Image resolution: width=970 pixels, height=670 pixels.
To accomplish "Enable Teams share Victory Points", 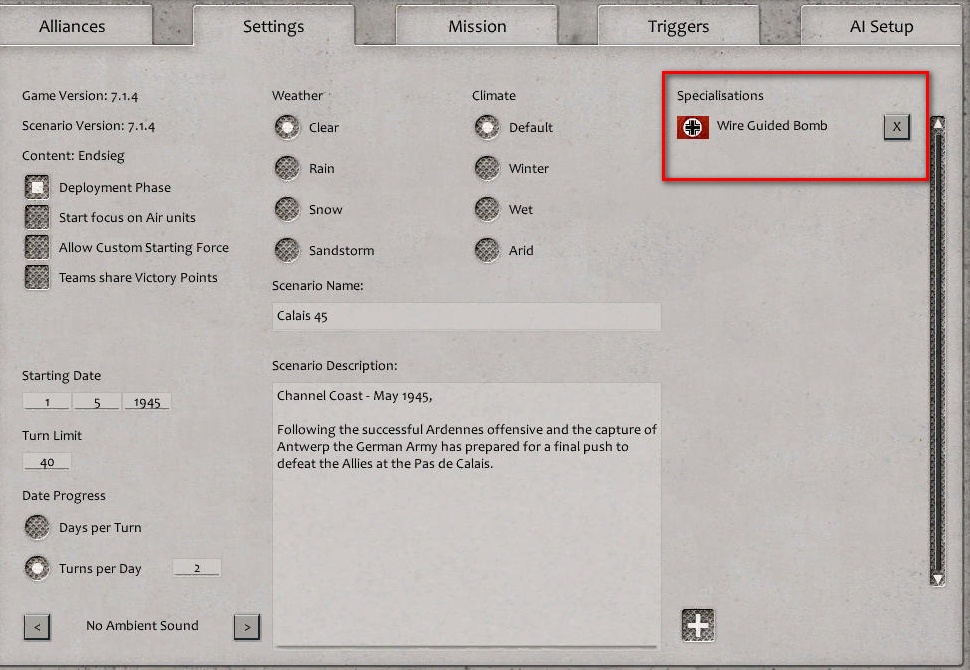I will click(36, 277).
